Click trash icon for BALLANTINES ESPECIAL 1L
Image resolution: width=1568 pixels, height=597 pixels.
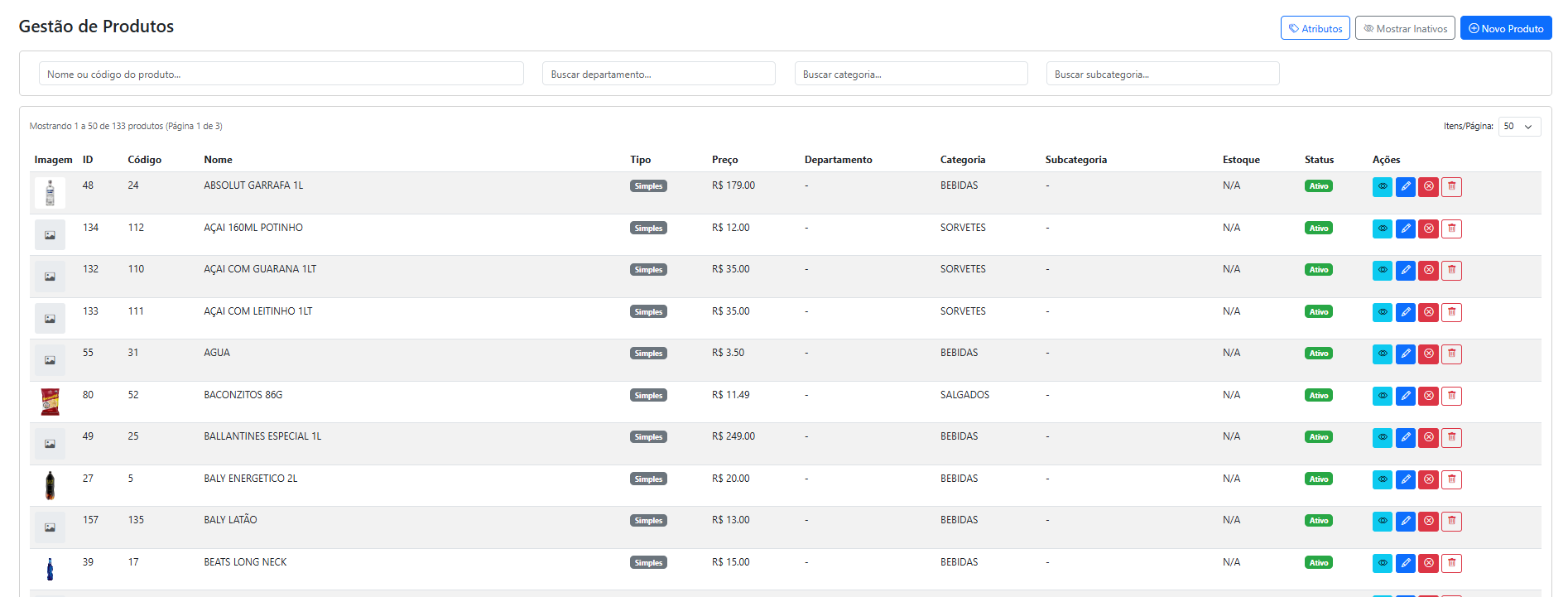coord(1451,438)
